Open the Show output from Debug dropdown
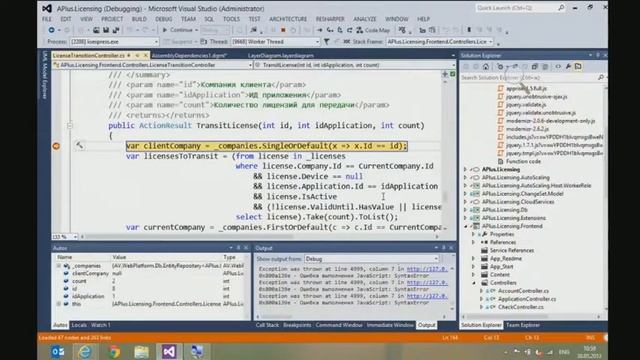The width and height of the screenshot is (640, 360). pyautogui.click(x=372, y=259)
